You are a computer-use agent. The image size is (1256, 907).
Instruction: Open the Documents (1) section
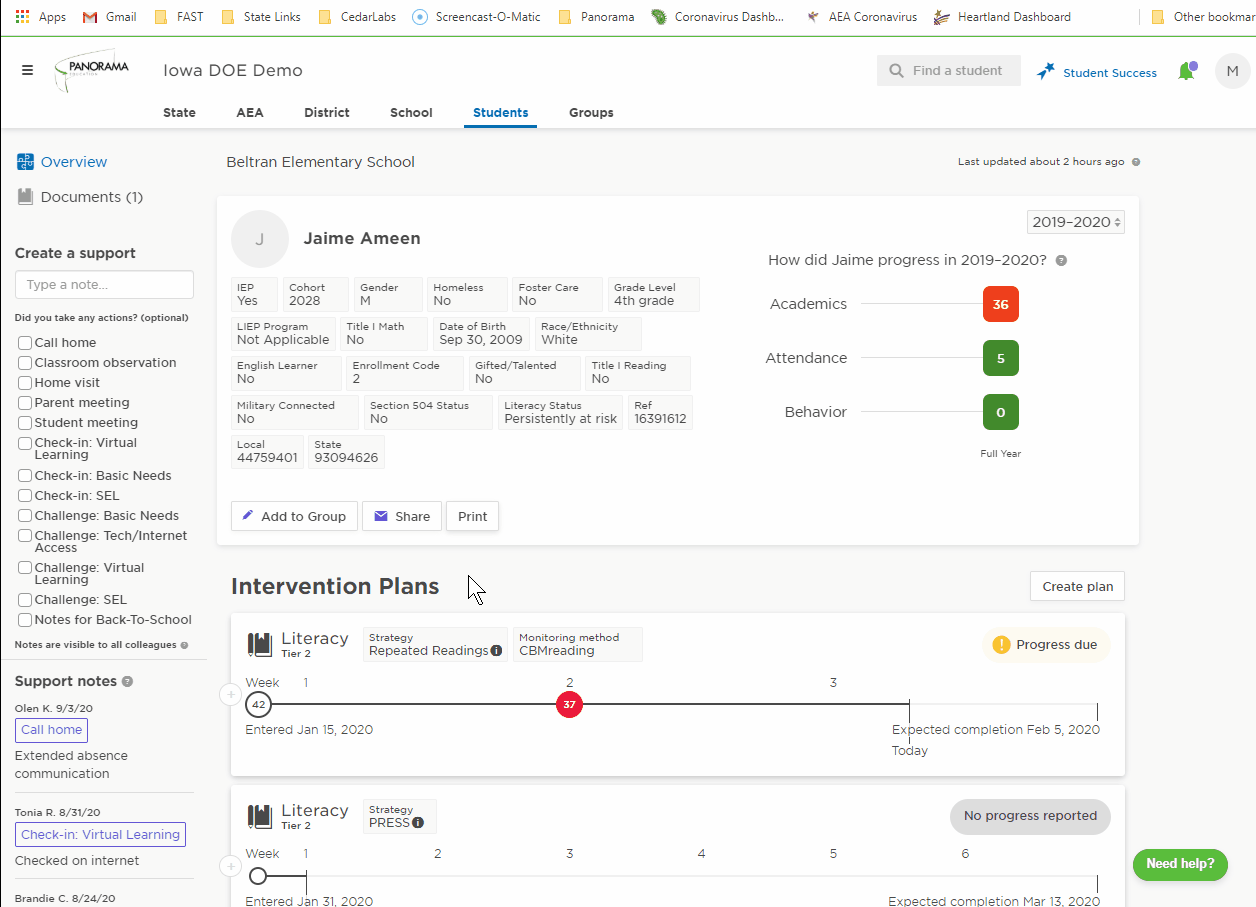pos(80,197)
